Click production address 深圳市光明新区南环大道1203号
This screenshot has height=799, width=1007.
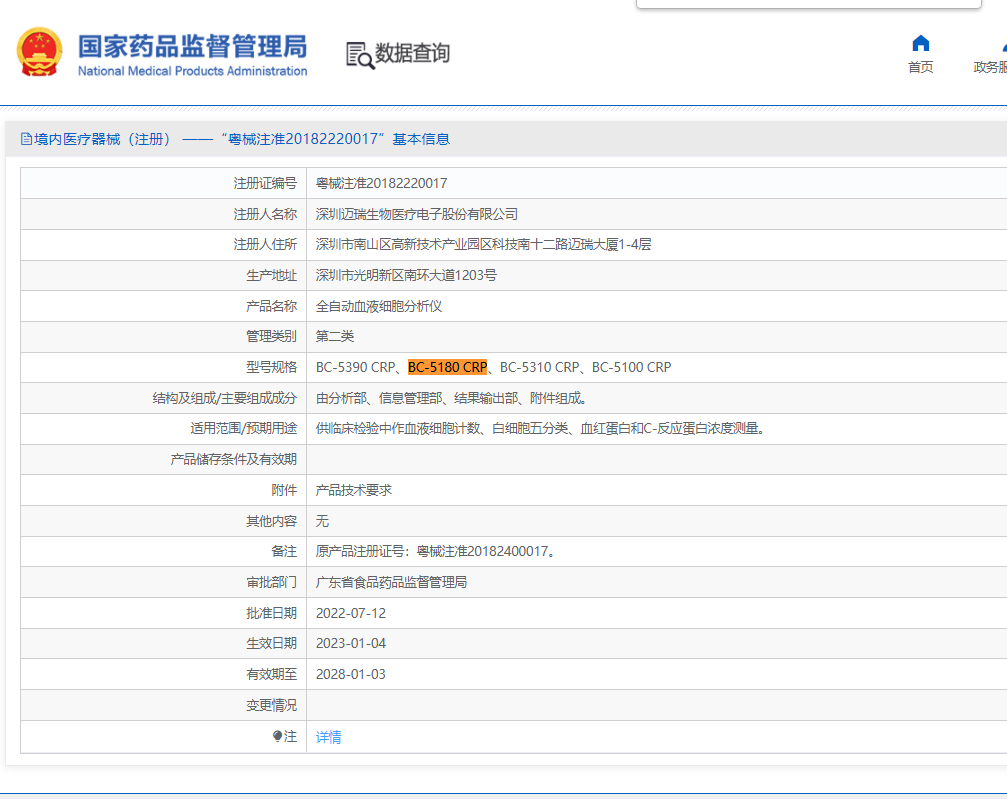pyautogui.click(x=406, y=275)
